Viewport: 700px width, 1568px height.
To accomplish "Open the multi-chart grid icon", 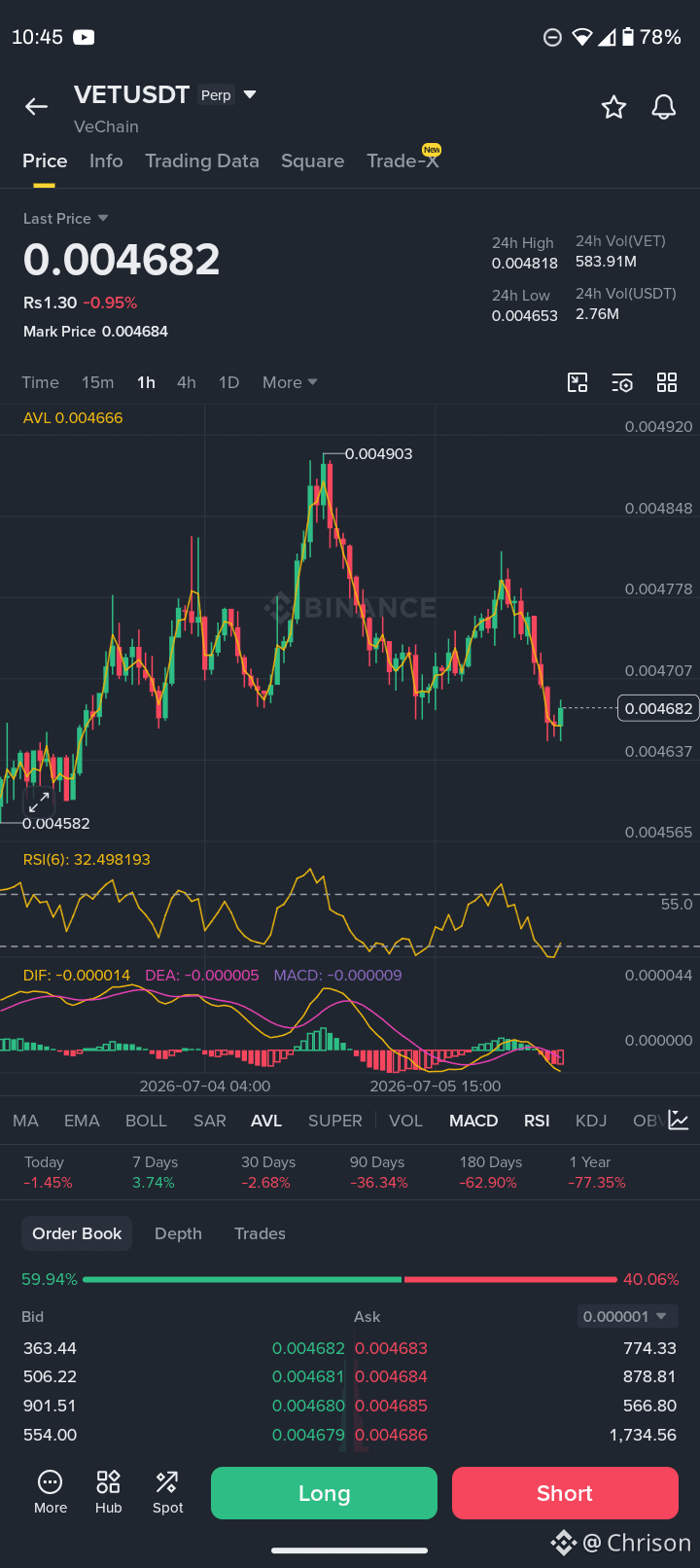I will pyautogui.click(x=667, y=382).
